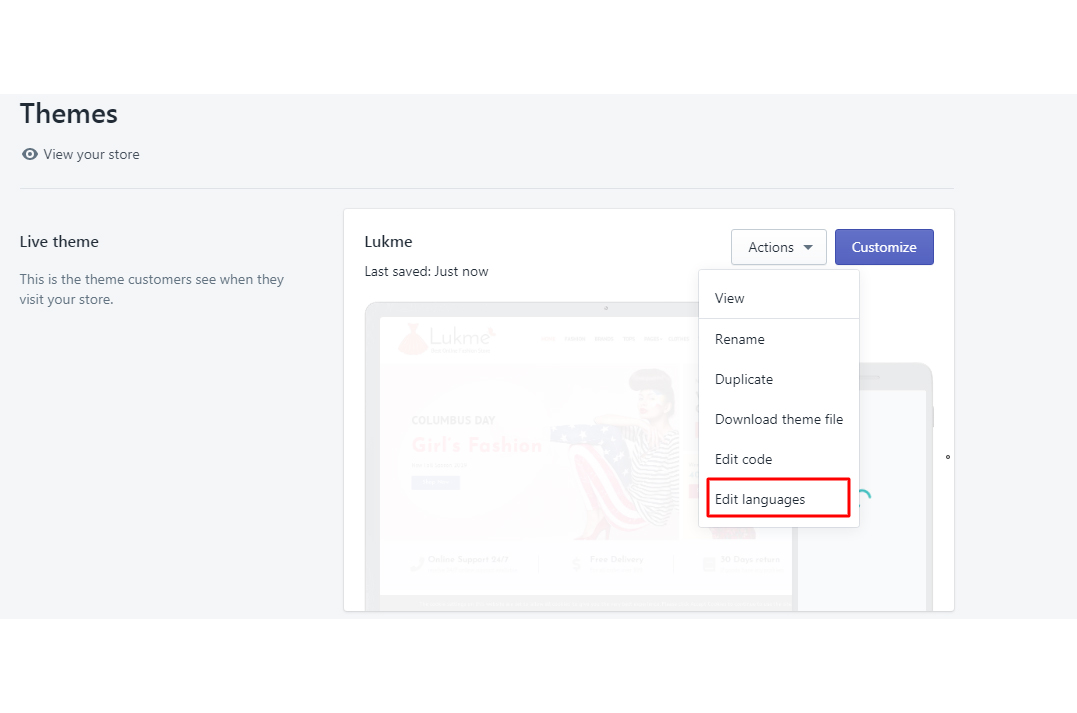Click the Girl's Fashion banner heading
The width and height of the screenshot is (1077, 713).
click(476, 445)
